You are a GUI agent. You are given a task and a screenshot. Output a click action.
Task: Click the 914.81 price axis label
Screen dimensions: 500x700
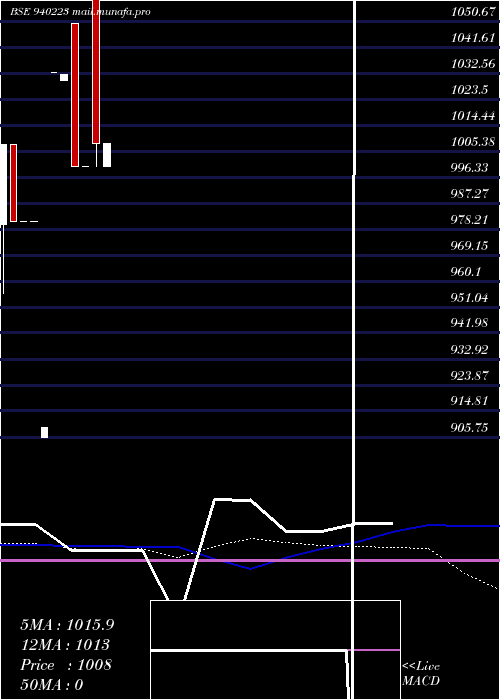(469, 401)
